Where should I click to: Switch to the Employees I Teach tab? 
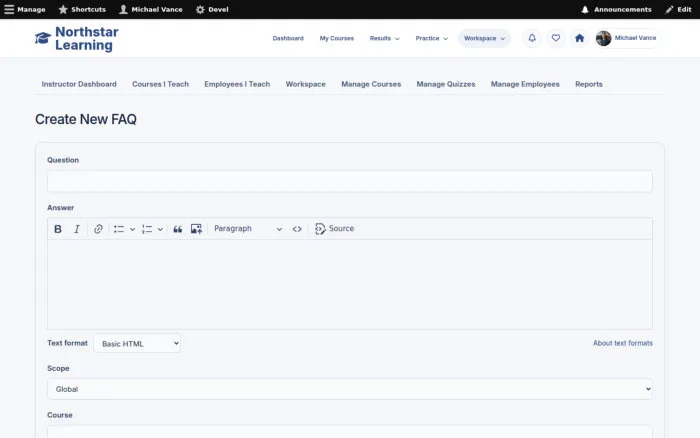(x=237, y=84)
